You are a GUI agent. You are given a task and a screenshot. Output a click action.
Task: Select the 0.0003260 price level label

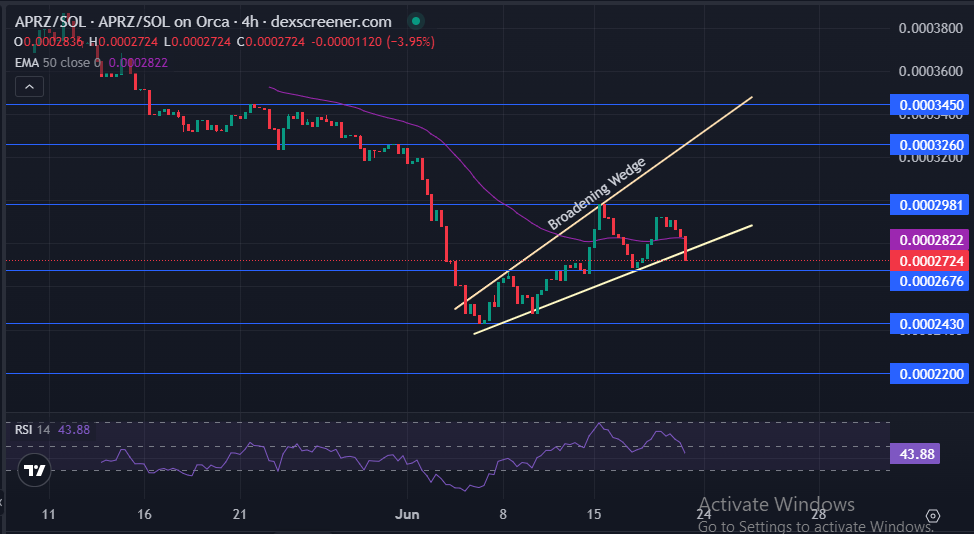pos(929,145)
